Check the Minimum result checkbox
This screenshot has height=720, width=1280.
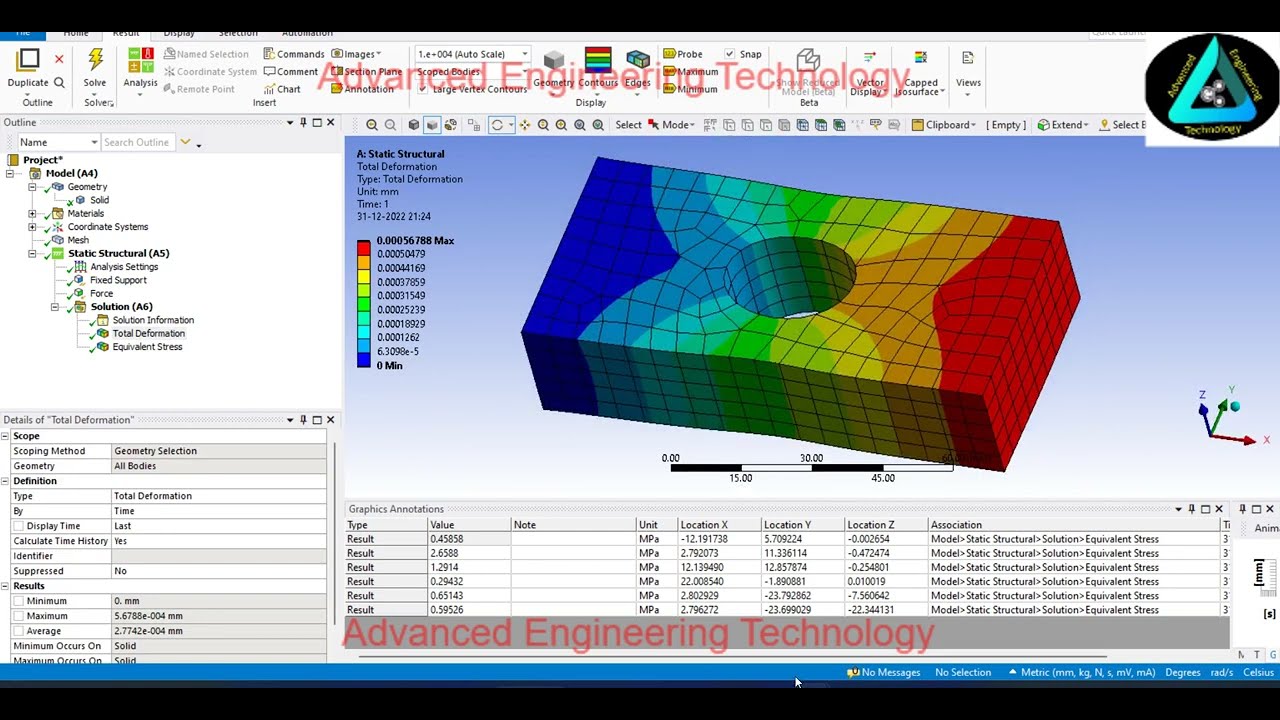(18, 601)
